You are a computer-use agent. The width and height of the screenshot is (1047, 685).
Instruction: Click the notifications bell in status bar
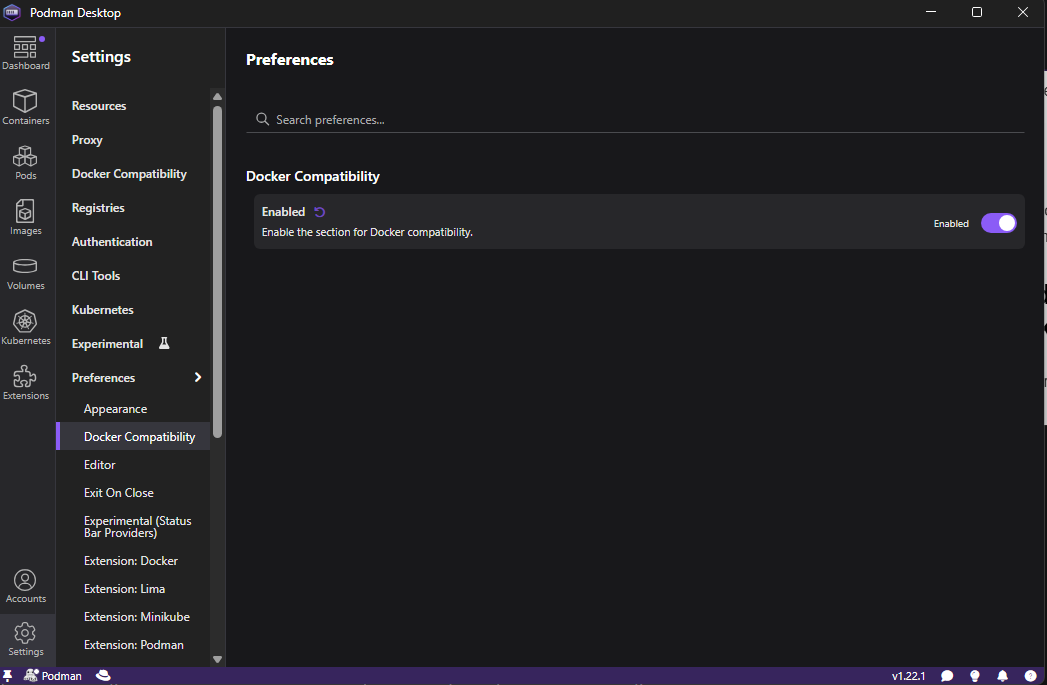tap(1003, 676)
